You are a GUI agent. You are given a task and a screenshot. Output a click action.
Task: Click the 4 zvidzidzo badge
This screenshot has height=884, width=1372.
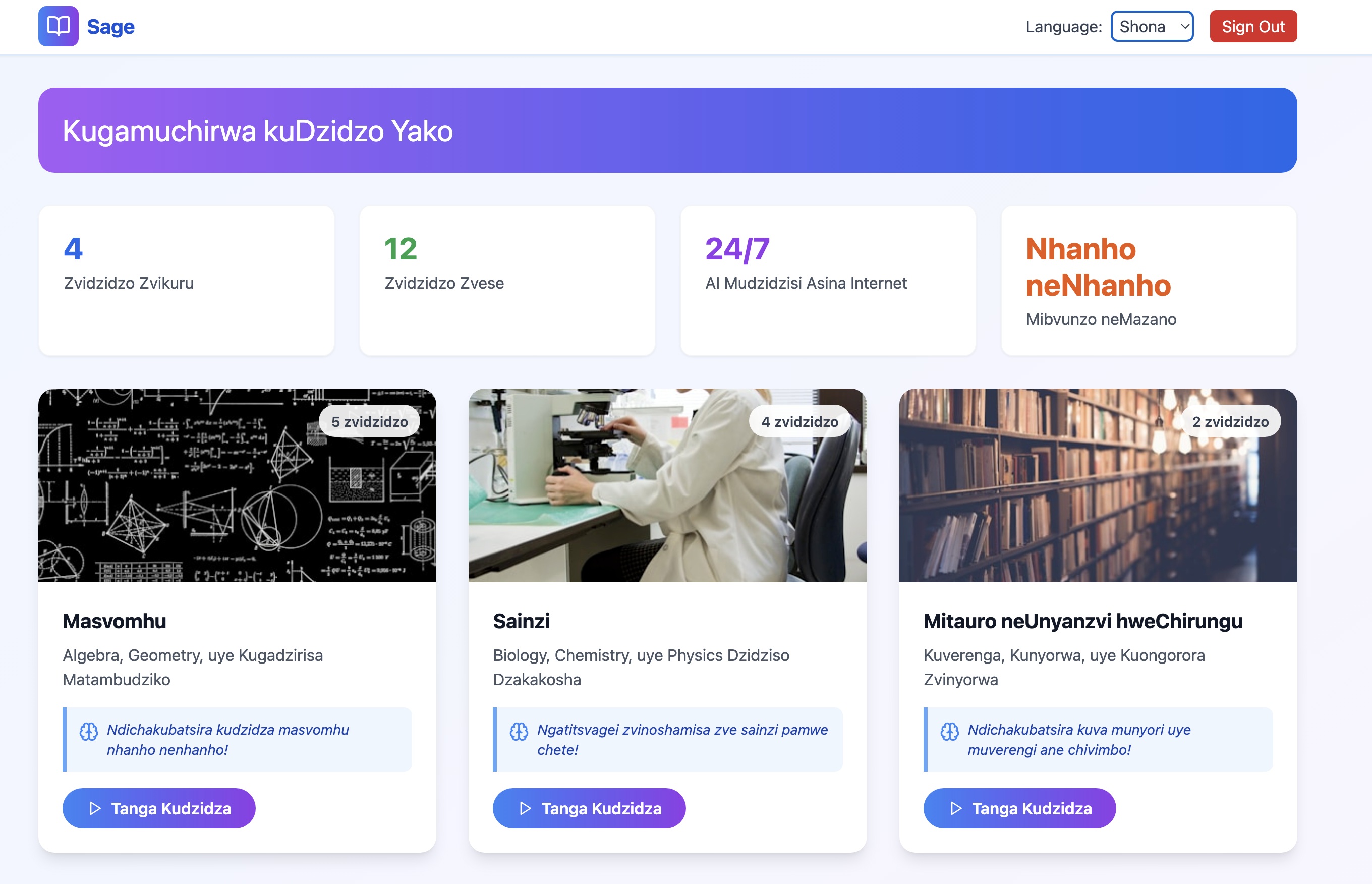(799, 421)
